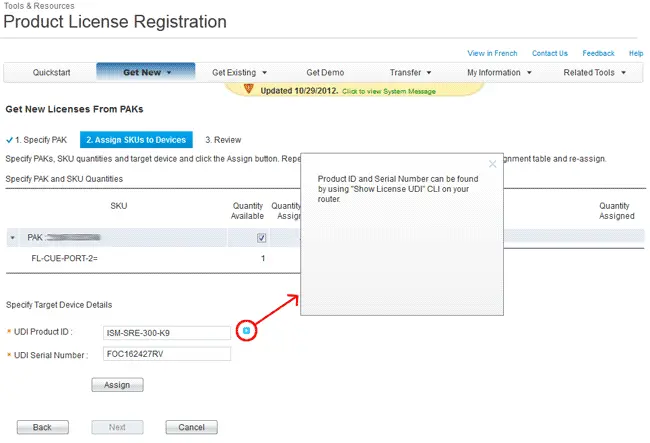Open the Get Demo tab
The height and width of the screenshot is (443, 650).
click(x=325, y=73)
